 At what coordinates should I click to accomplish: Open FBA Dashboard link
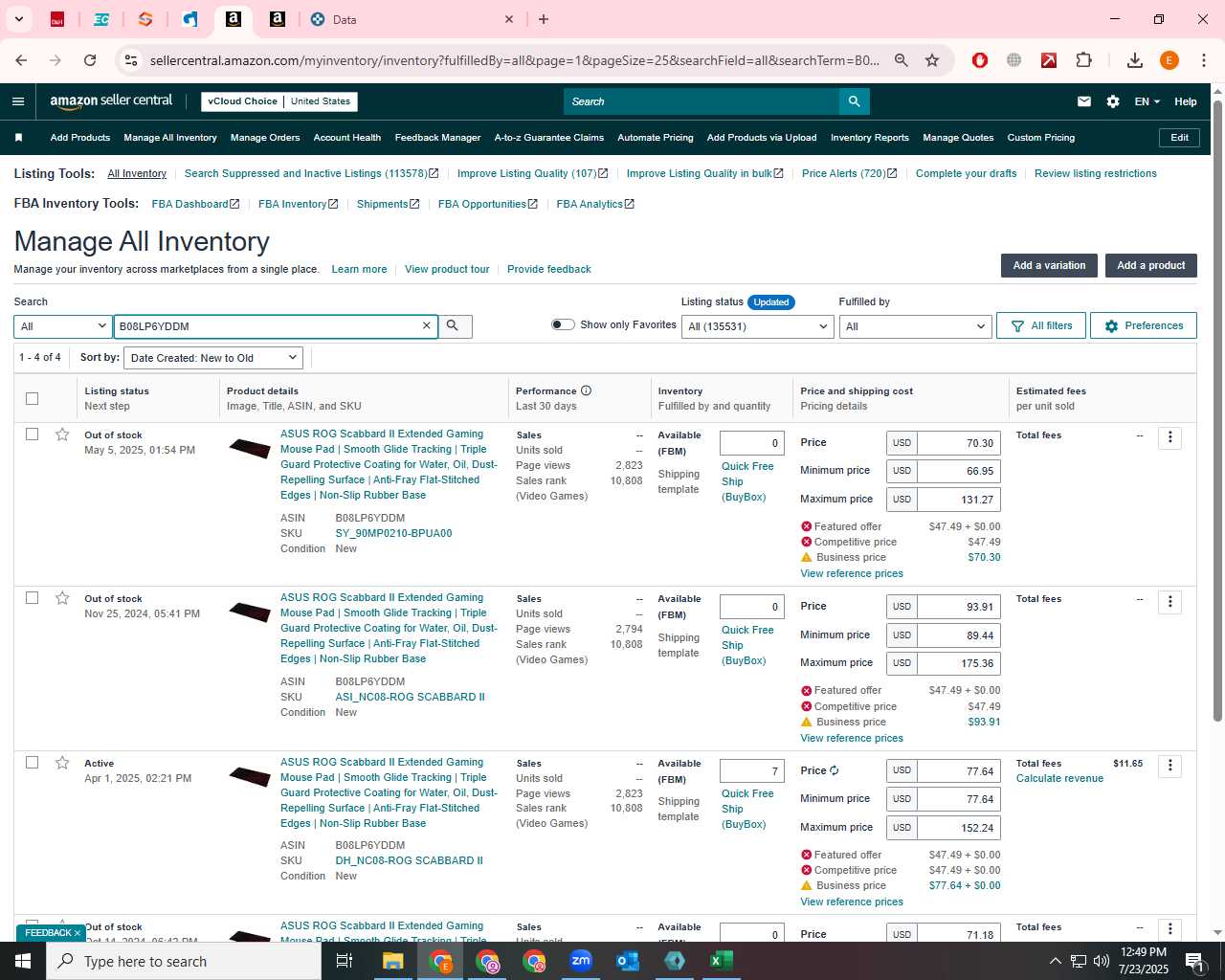click(195, 204)
